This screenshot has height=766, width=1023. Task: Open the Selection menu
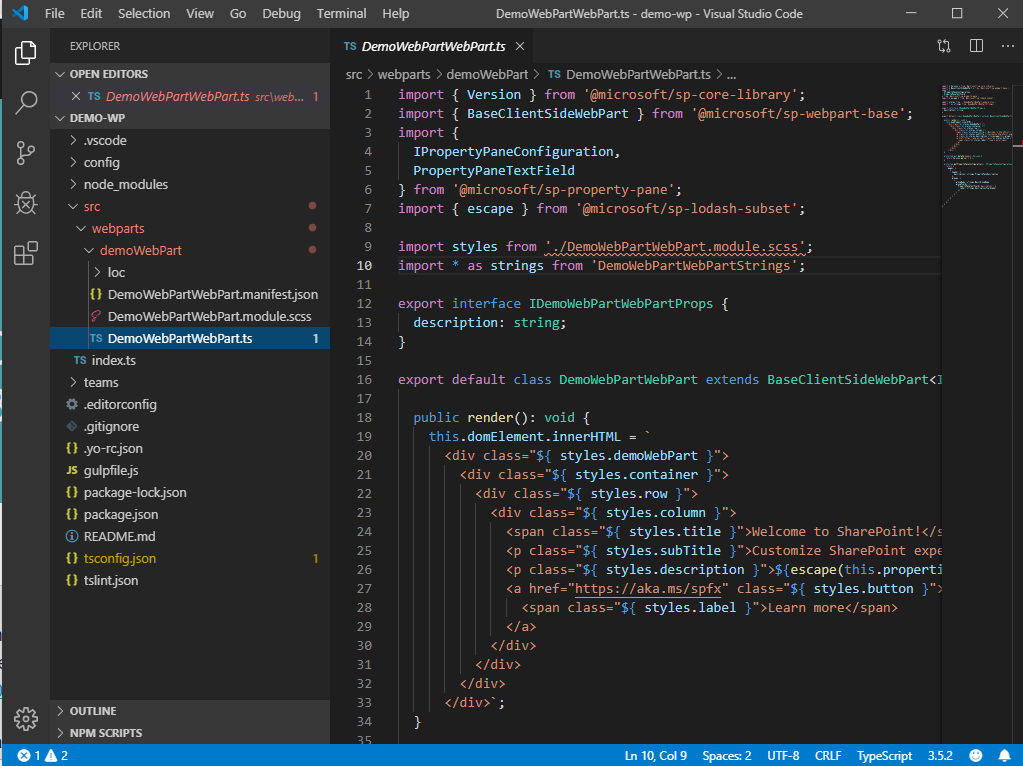pyautogui.click(x=144, y=14)
